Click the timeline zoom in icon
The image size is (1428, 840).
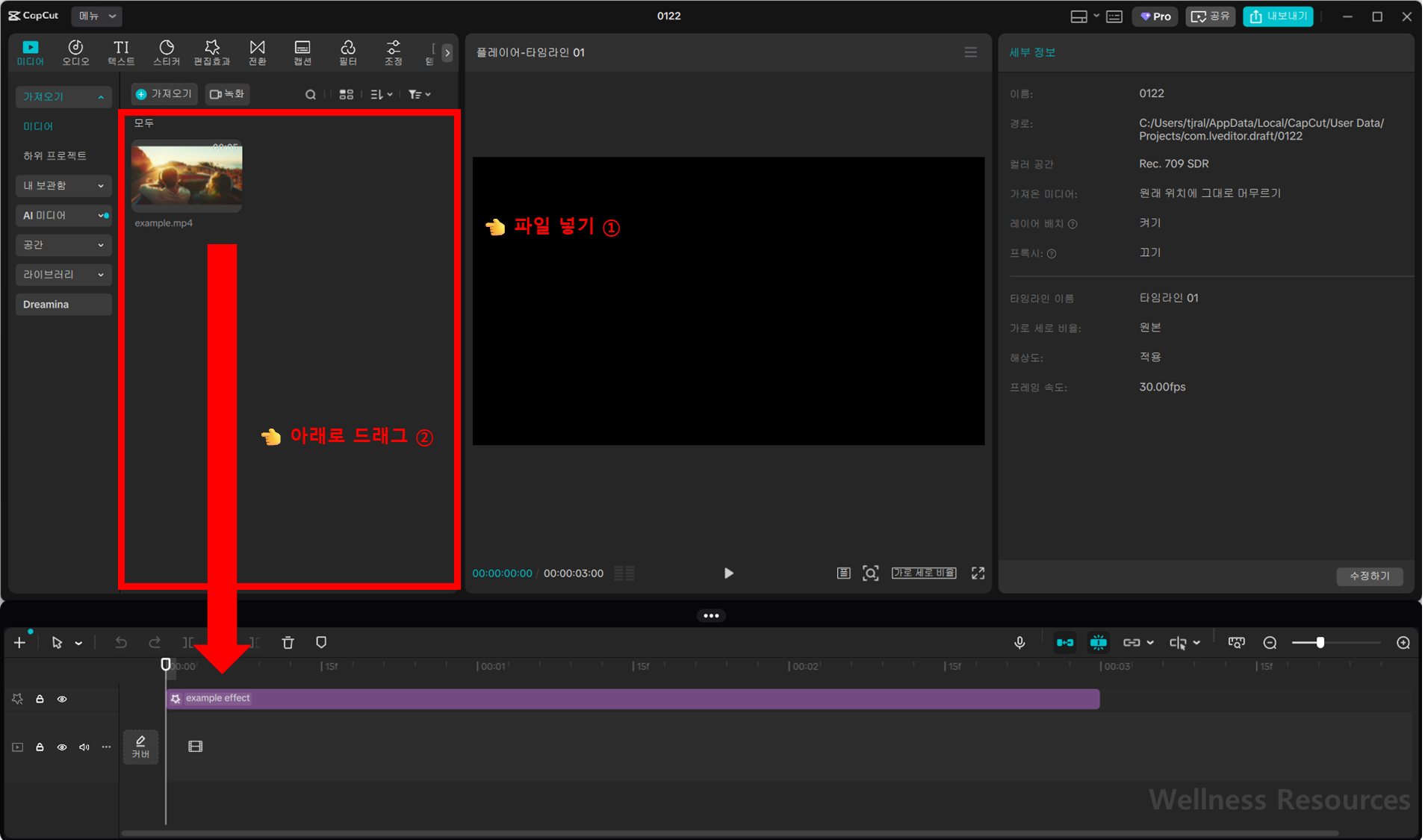coord(1403,642)
